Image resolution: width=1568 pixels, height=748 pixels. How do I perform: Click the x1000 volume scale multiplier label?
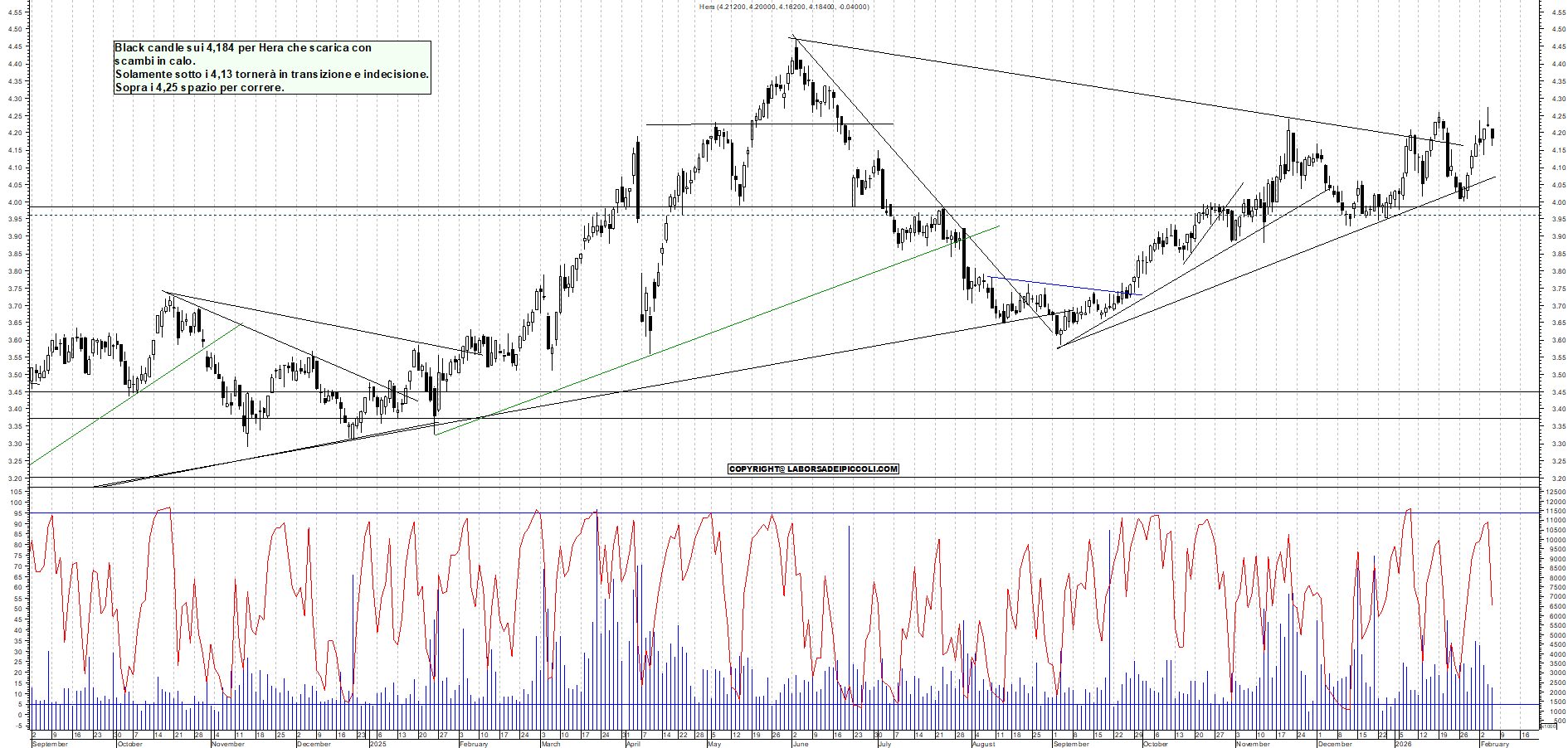(1548, 726)
